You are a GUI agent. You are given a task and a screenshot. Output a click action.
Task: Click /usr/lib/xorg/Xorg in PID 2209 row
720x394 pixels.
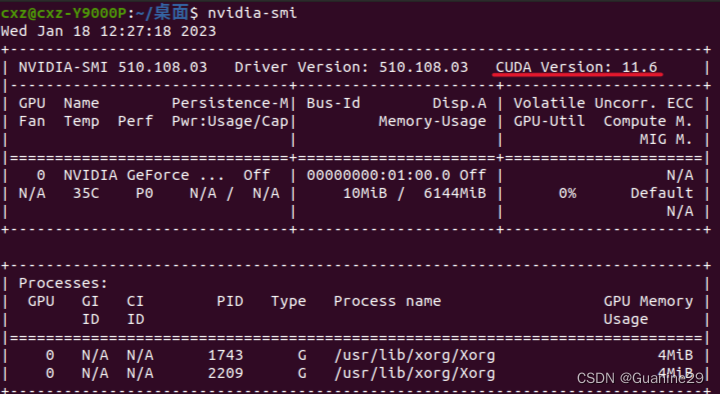click(x=415, y=373)
